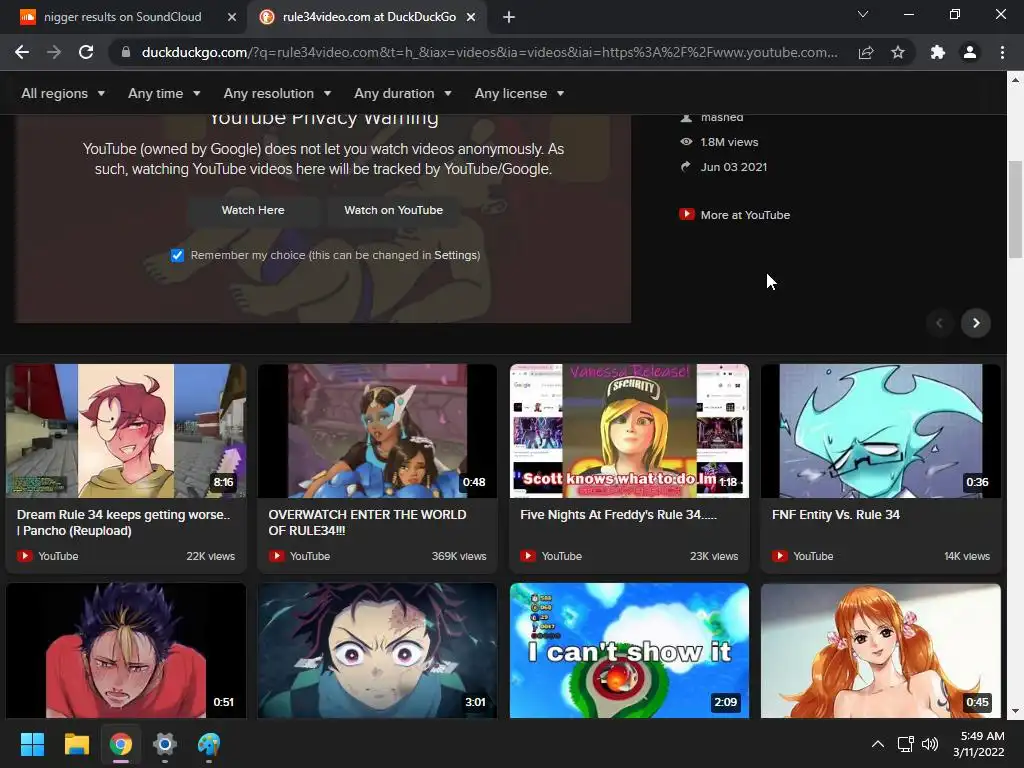
Task: Expand the Any time filter
Action: pos(164,93)
